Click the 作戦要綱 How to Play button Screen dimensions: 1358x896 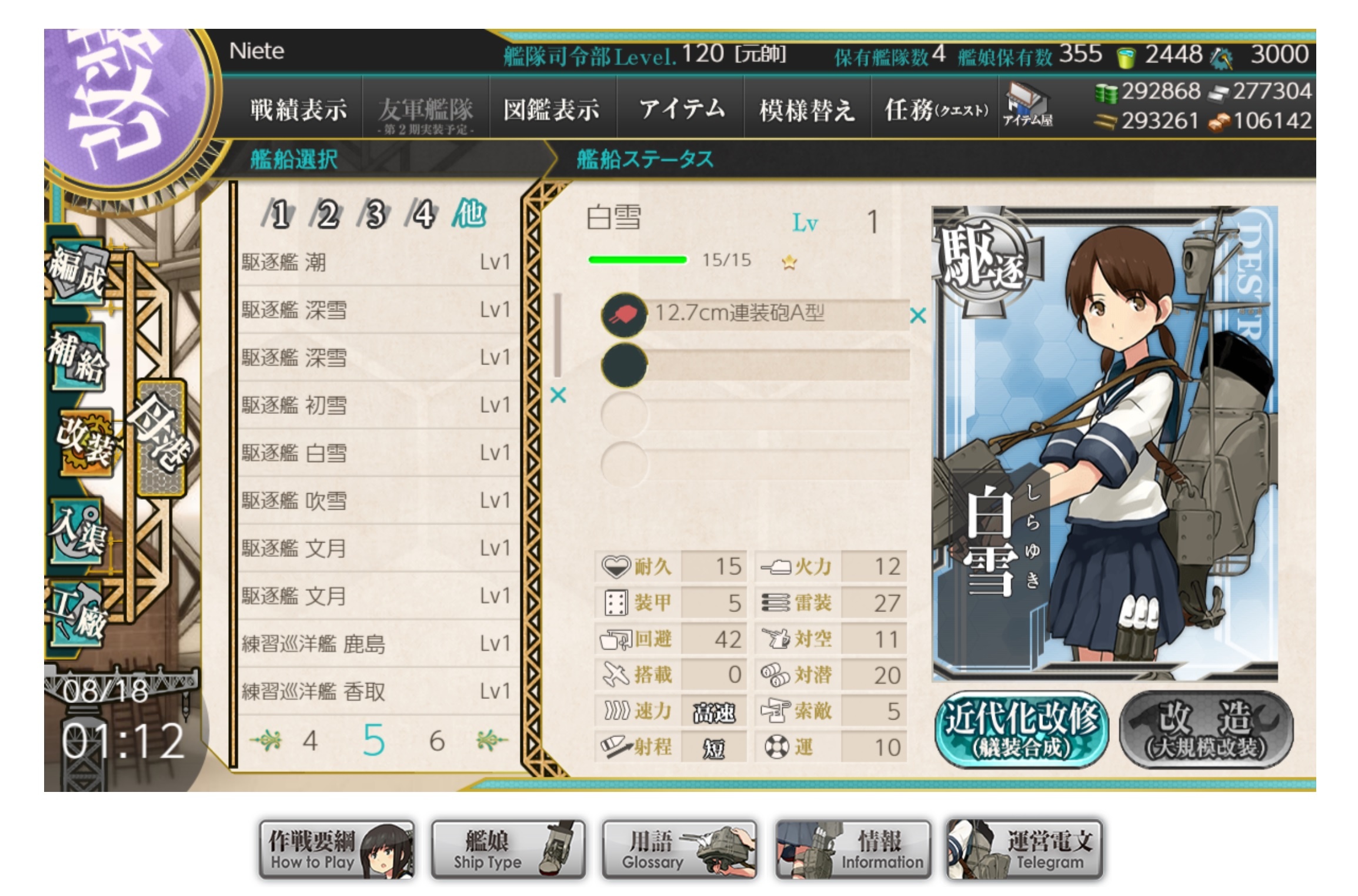(x=336, y=850)
